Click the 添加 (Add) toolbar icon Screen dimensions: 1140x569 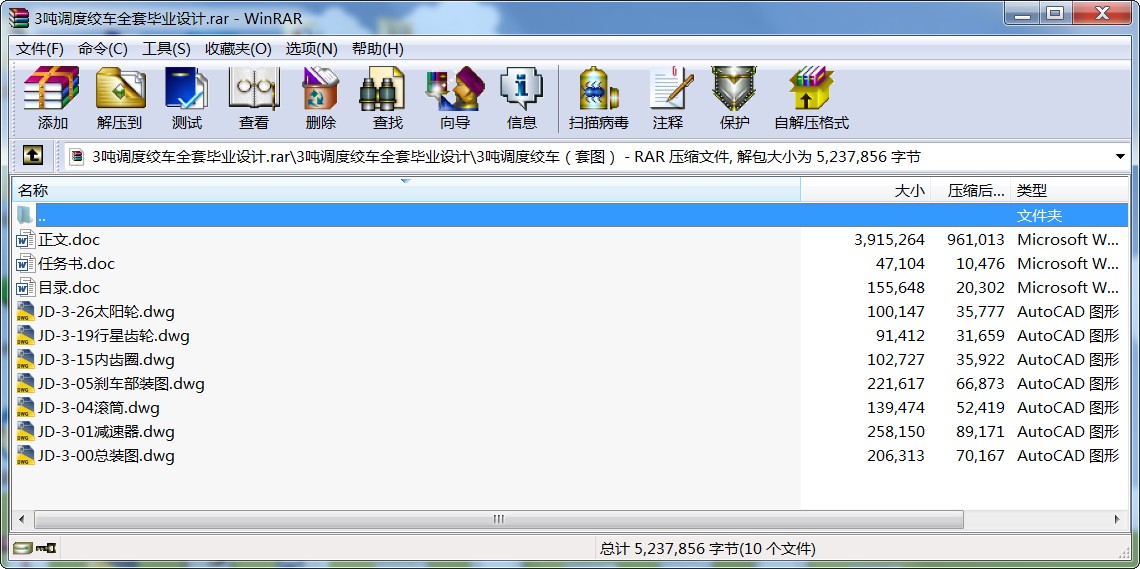52,98
